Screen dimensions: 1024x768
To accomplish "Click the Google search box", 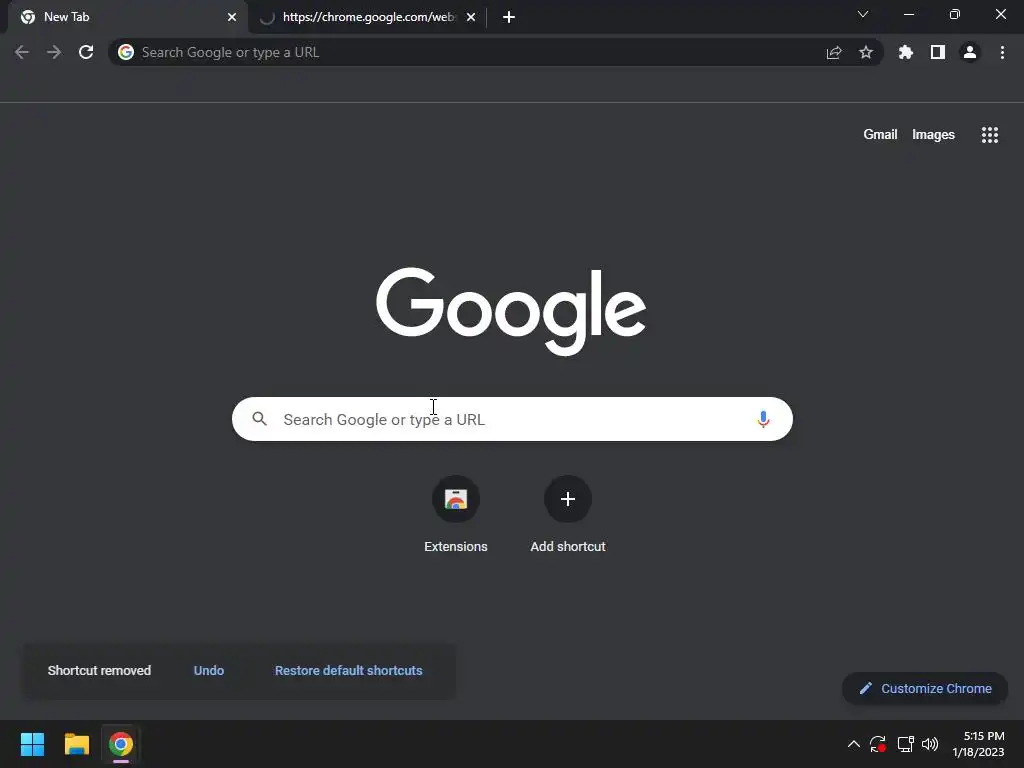I will [512, 419].
